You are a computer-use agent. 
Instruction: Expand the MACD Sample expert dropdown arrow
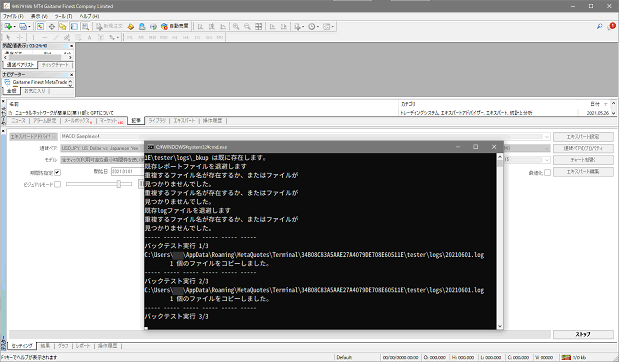click(547, 137)
